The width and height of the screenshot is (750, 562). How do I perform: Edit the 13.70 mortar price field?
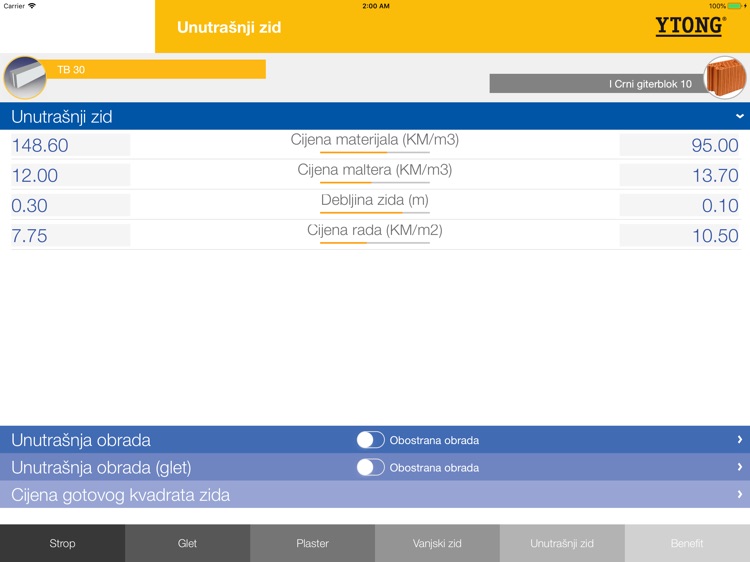(680, 175)
